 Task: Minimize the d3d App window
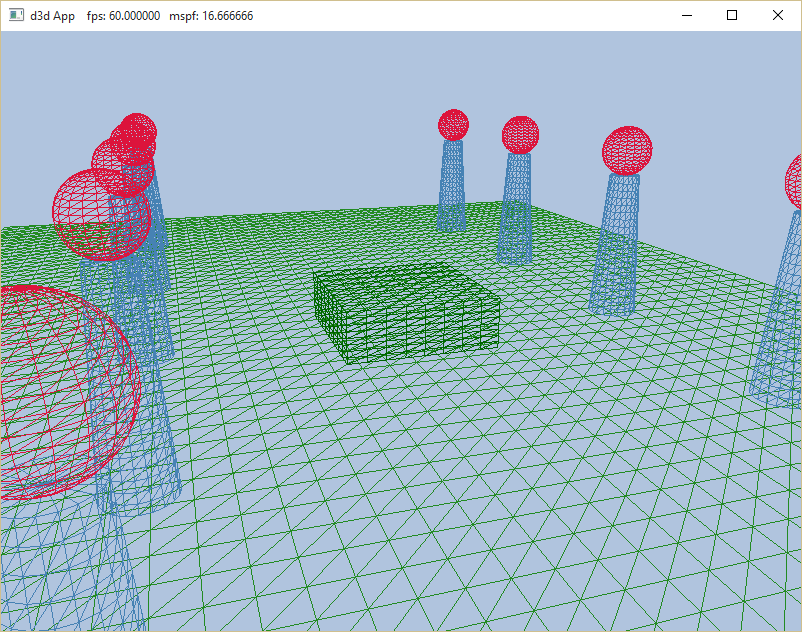[687, 16]
